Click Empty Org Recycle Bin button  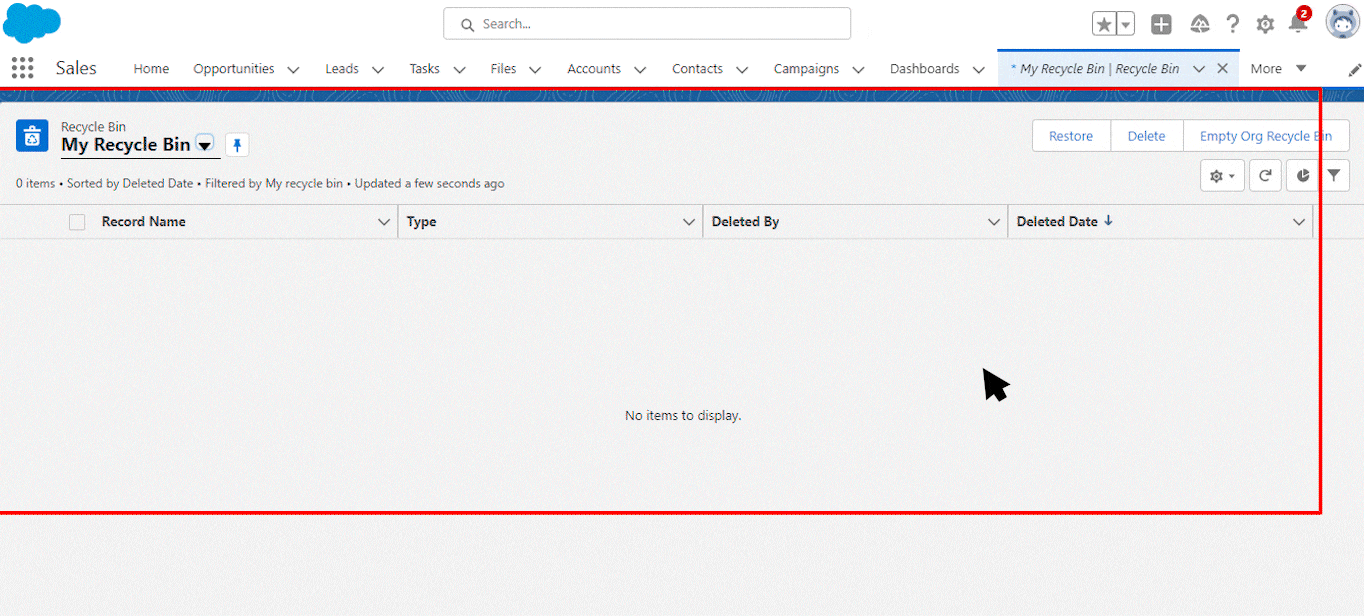point(1266,136)
